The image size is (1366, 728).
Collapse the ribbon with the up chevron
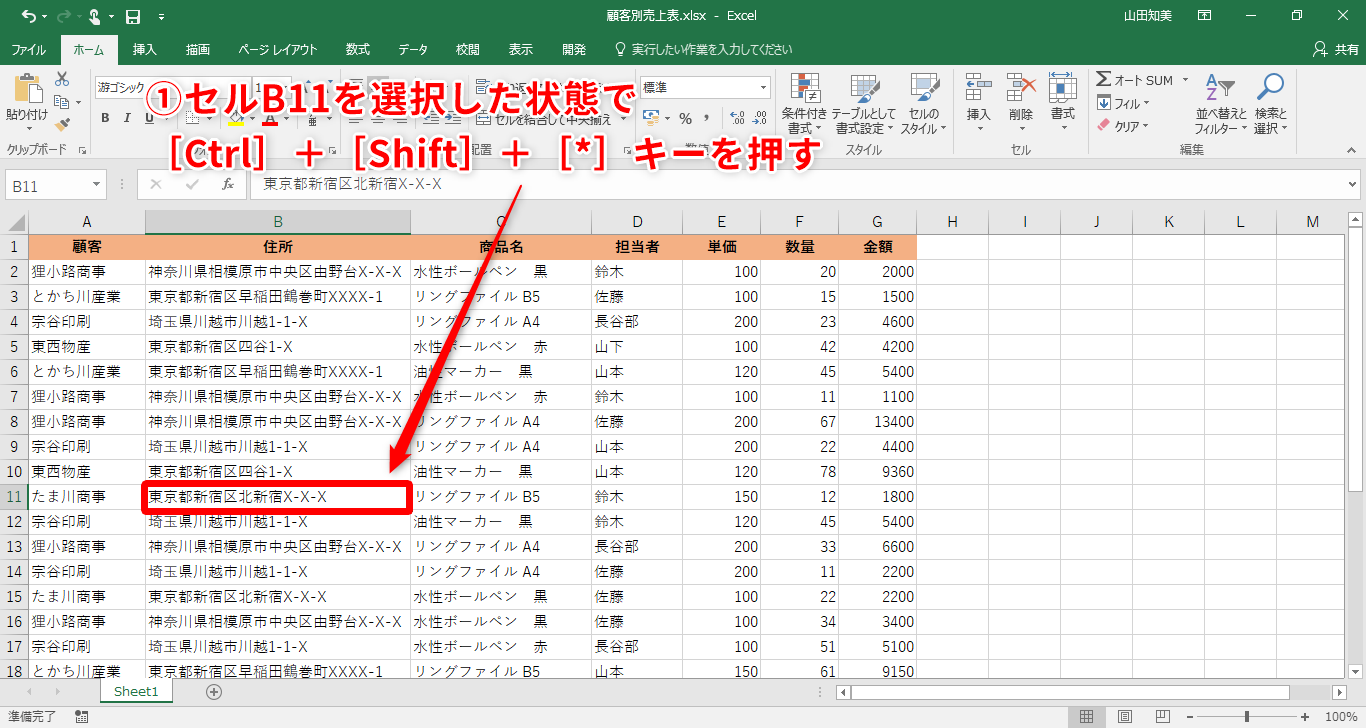click(1352, 150)
